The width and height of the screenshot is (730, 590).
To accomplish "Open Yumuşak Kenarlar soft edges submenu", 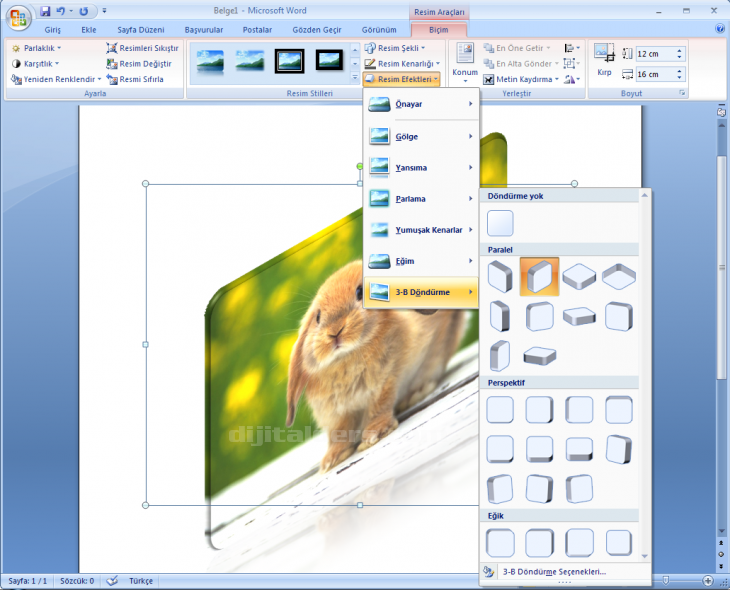I will pos(421,230).
